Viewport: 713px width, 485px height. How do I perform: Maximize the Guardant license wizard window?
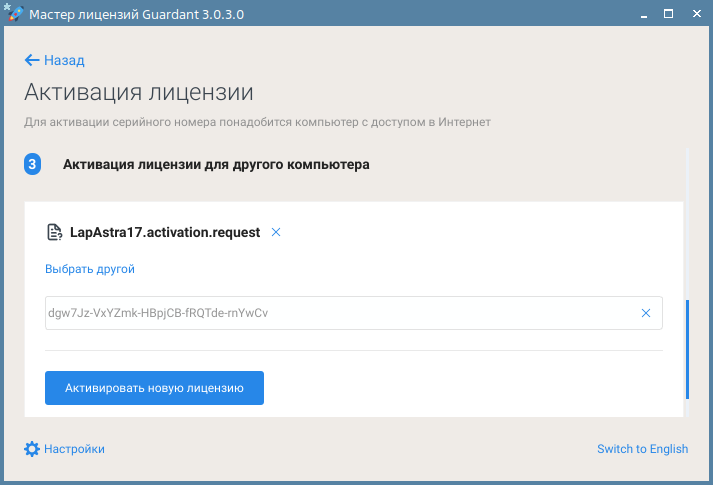coord(669,14)
